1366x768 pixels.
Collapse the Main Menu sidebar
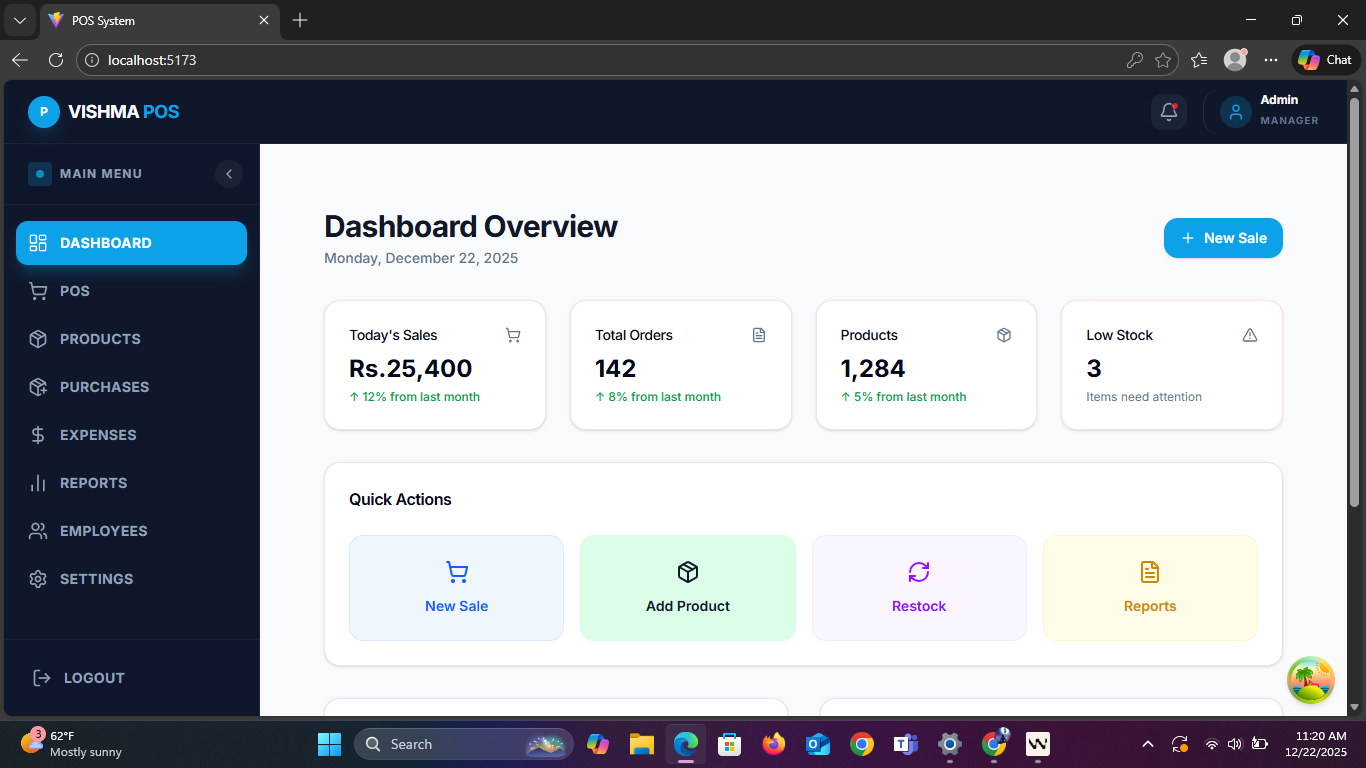(x=229, y=174)
